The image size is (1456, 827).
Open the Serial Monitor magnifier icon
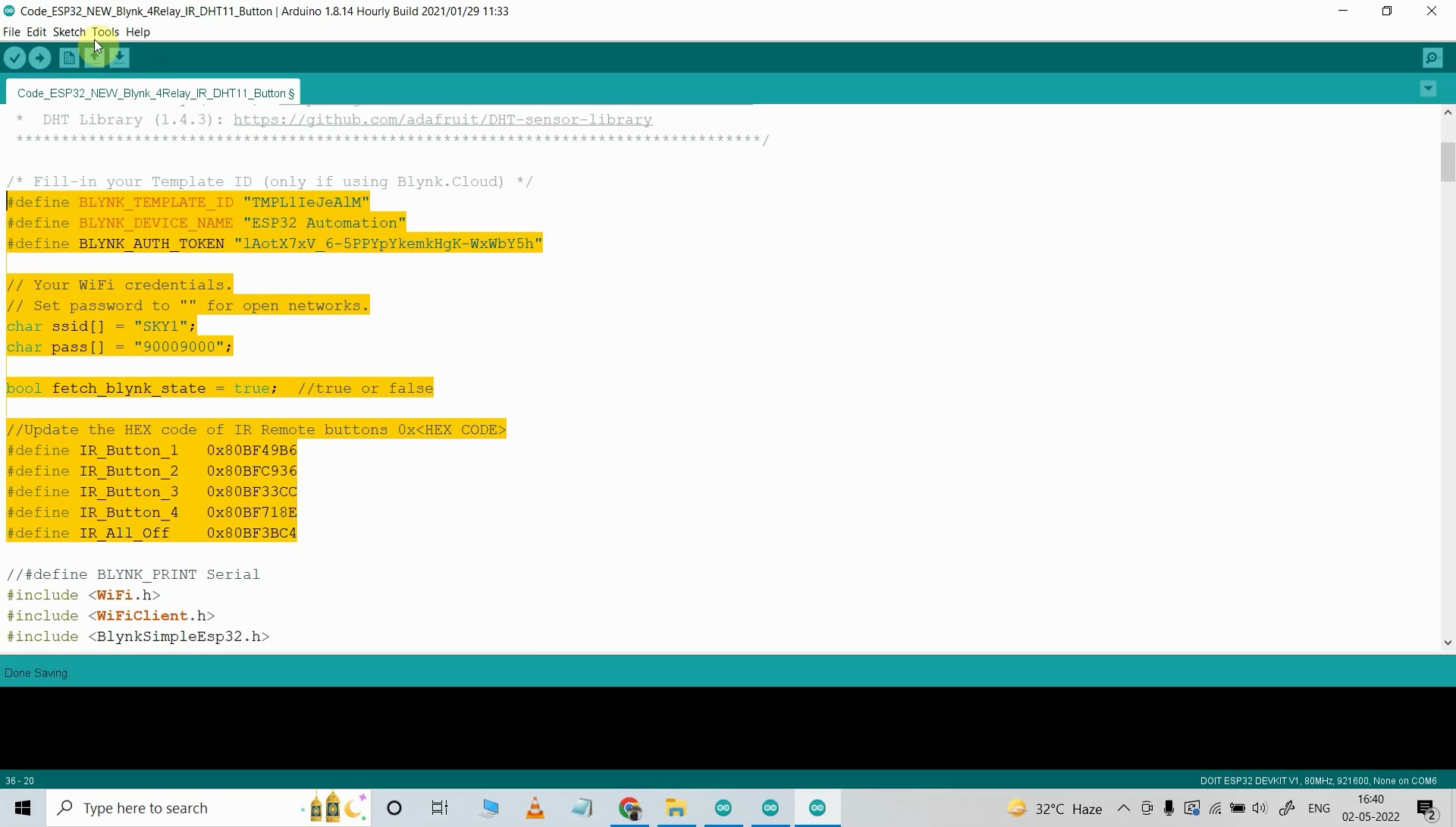click(1432, 58)
